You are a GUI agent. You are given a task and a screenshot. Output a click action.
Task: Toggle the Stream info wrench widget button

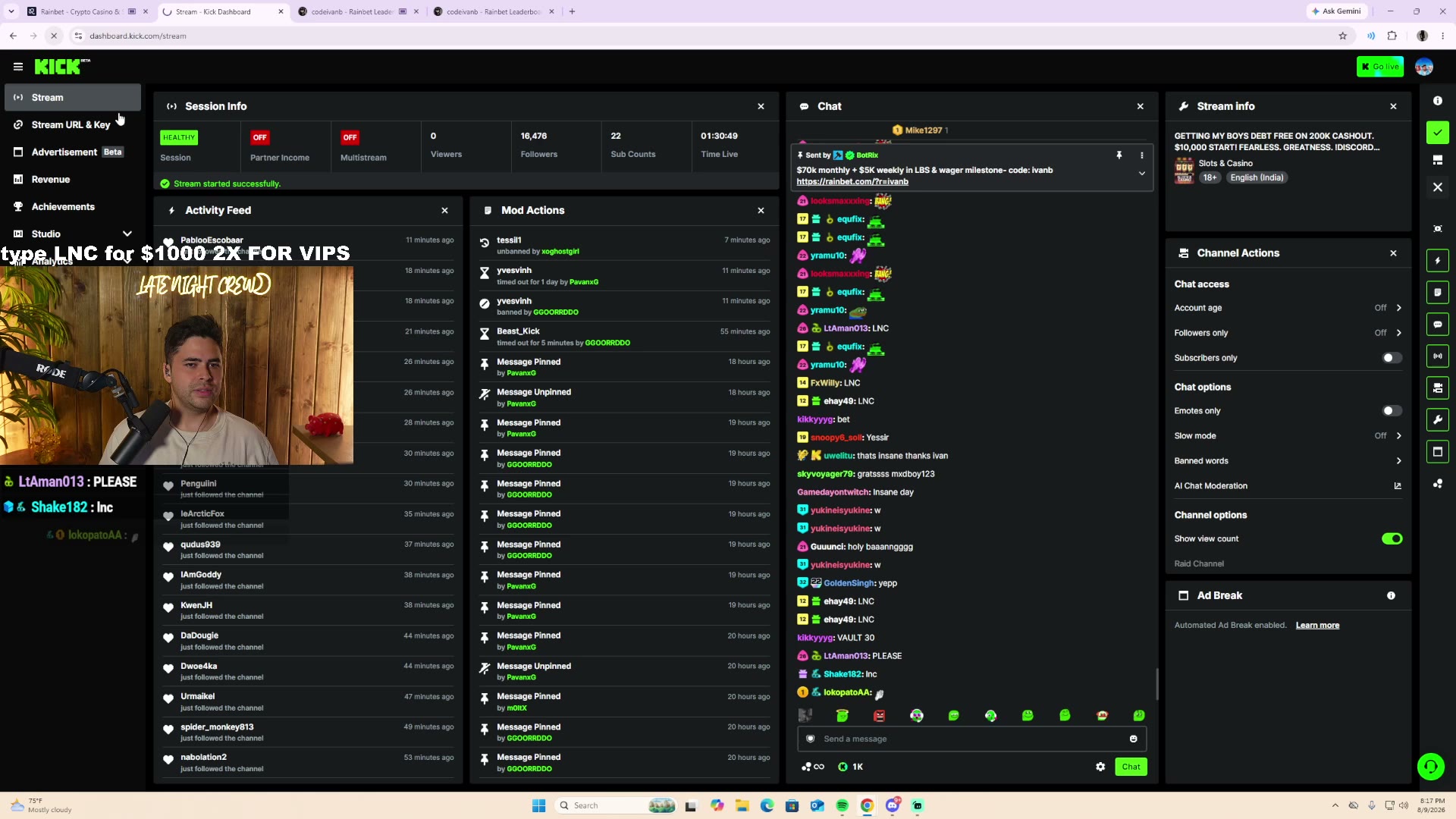(x=1438, y=420)
